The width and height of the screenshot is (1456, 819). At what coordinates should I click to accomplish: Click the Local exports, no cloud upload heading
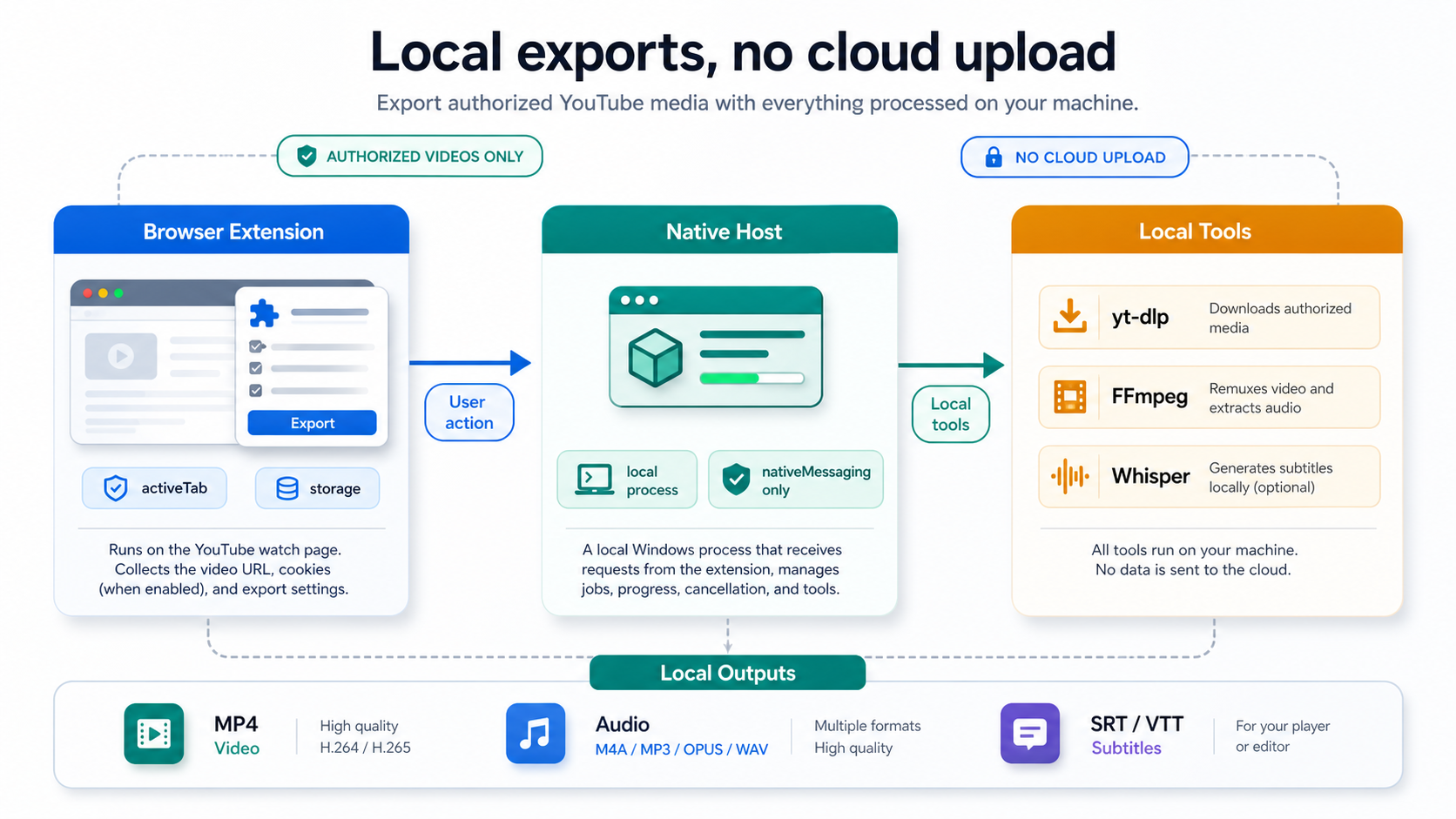743,51
